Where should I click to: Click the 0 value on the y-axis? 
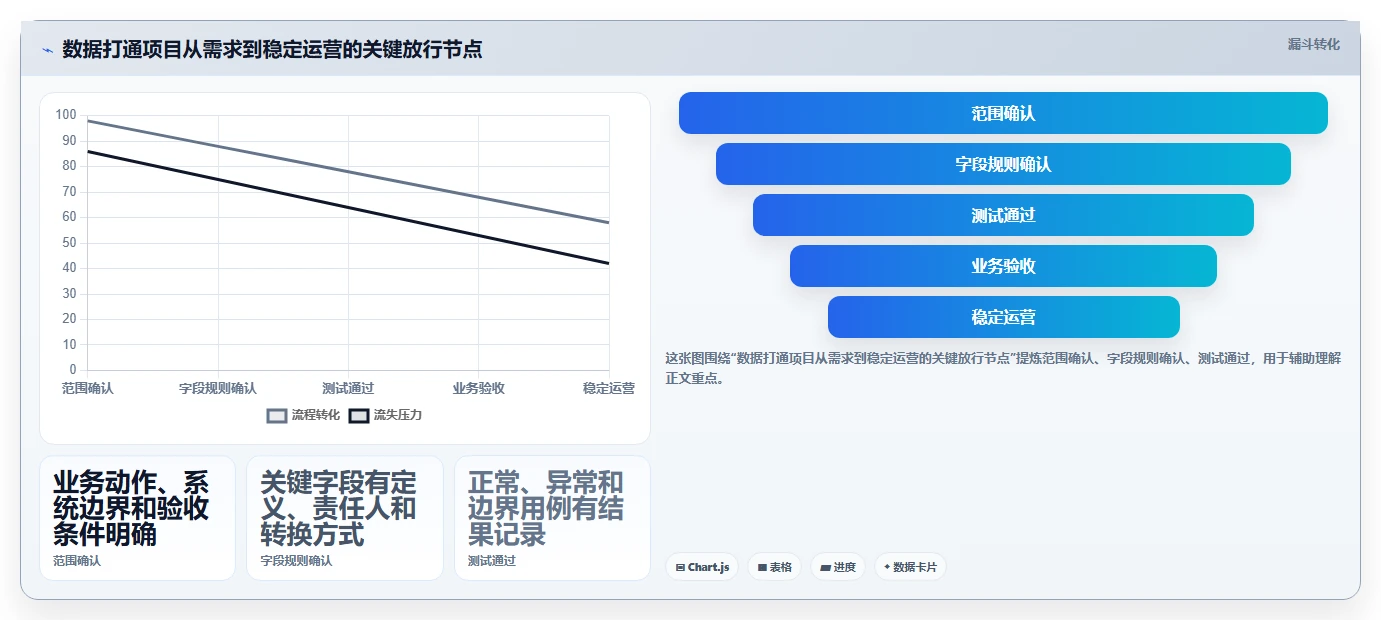pos(72,370)
